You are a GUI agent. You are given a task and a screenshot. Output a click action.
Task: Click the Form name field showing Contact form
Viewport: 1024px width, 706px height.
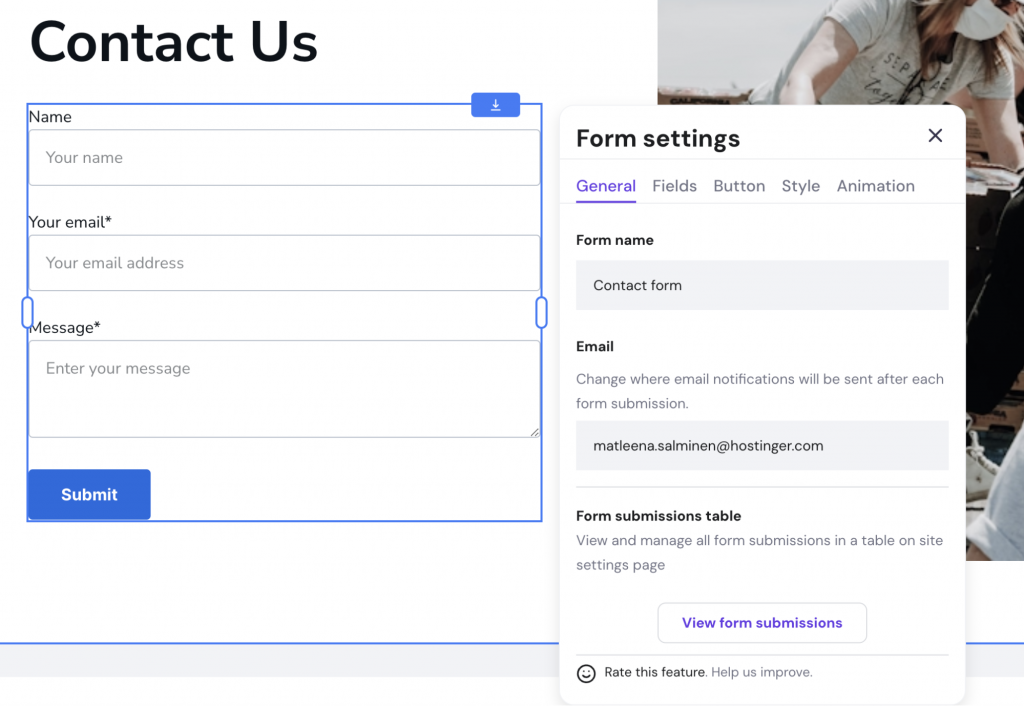[x=762, y=285]
